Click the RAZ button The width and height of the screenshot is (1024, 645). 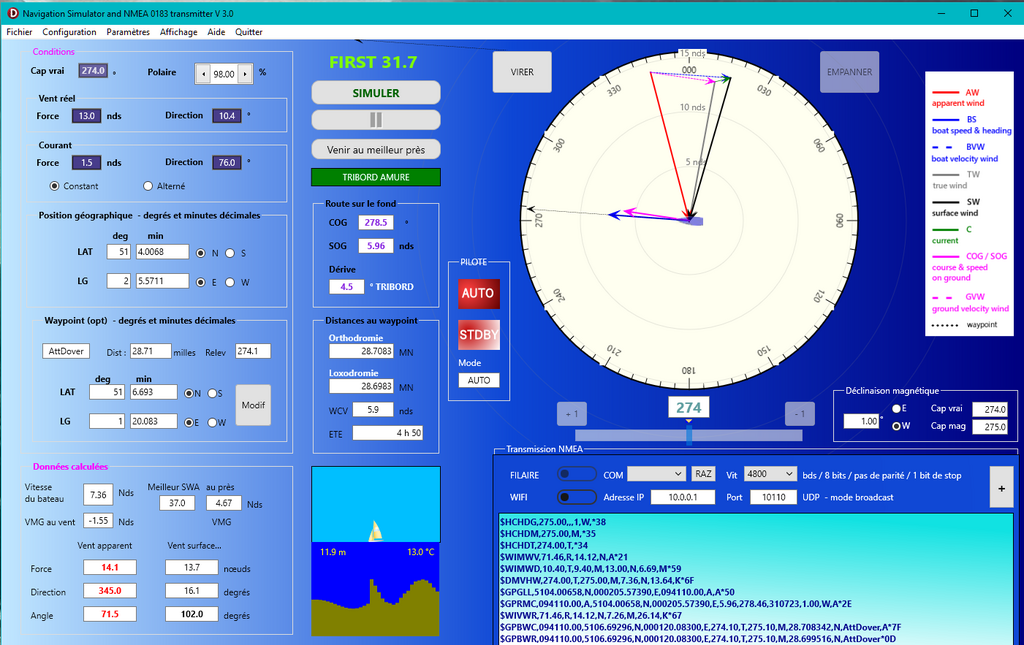point(703,474)
